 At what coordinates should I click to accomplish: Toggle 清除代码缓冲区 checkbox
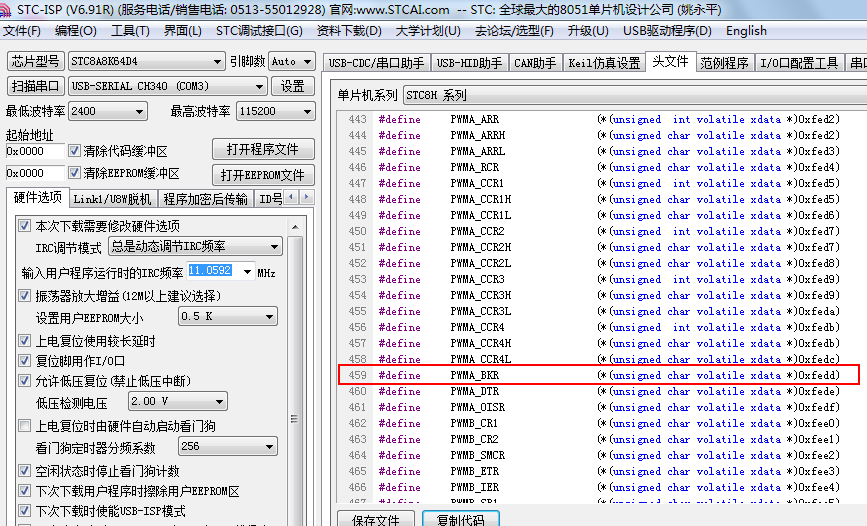[74, 151]
